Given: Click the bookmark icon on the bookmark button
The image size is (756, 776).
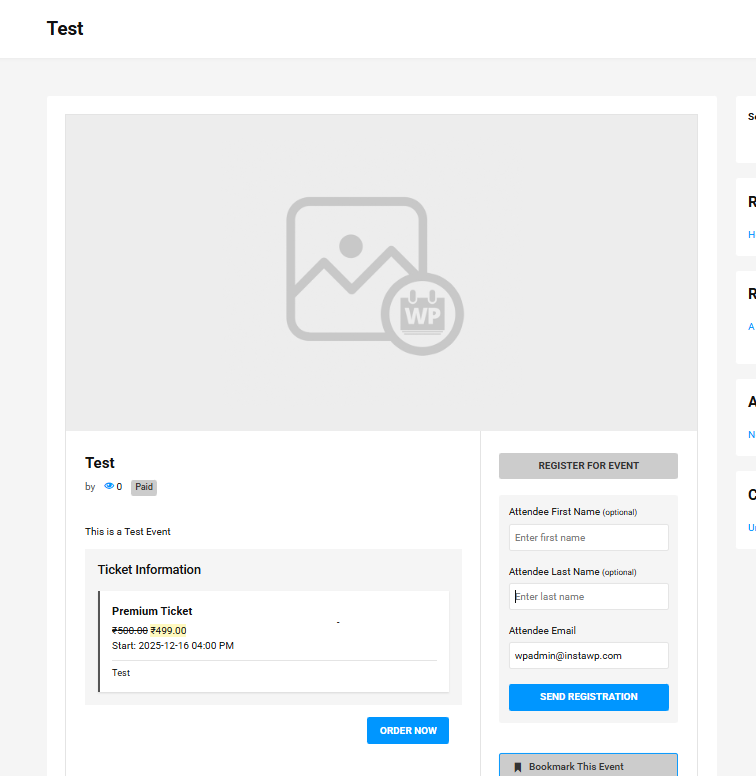Looking at the screenshot, I should (518, 767).
